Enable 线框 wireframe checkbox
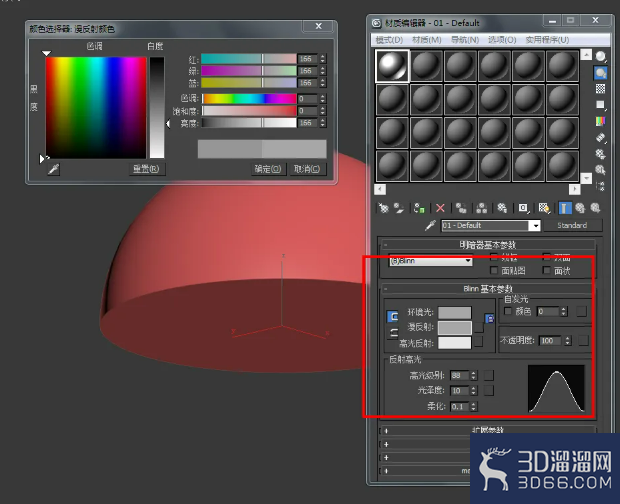Image resolution: width=620 pixels, height=504 pixels. pyautogui.click(x=494, y=257)
